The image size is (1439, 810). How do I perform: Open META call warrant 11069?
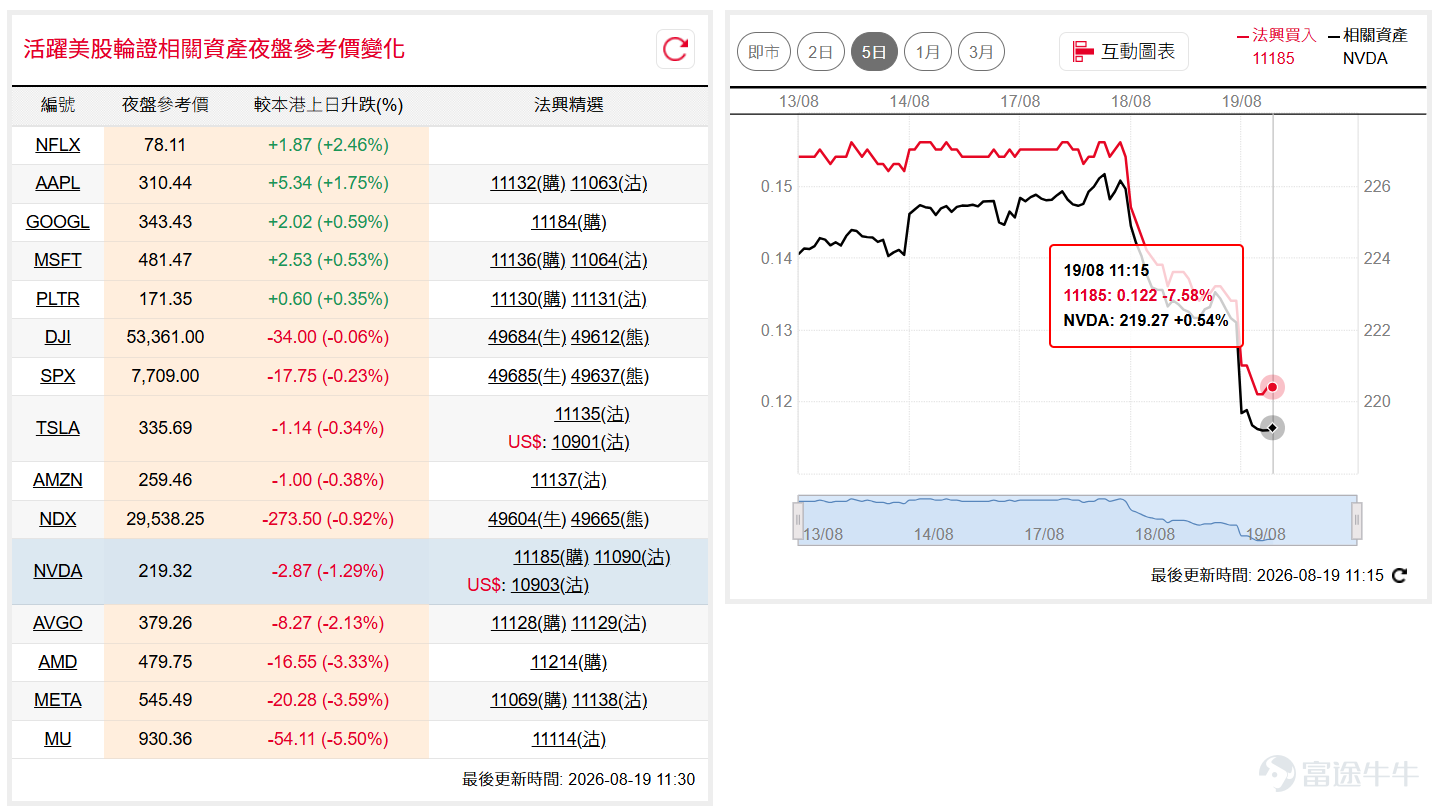[528, 700]
